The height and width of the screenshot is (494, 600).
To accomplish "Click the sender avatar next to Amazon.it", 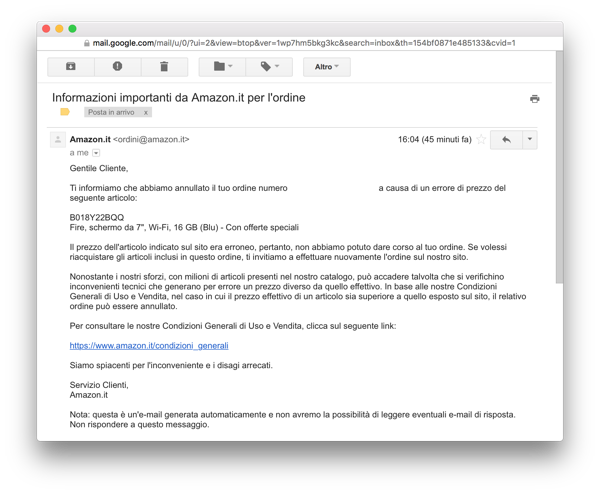I will click(x=58, y=140).
